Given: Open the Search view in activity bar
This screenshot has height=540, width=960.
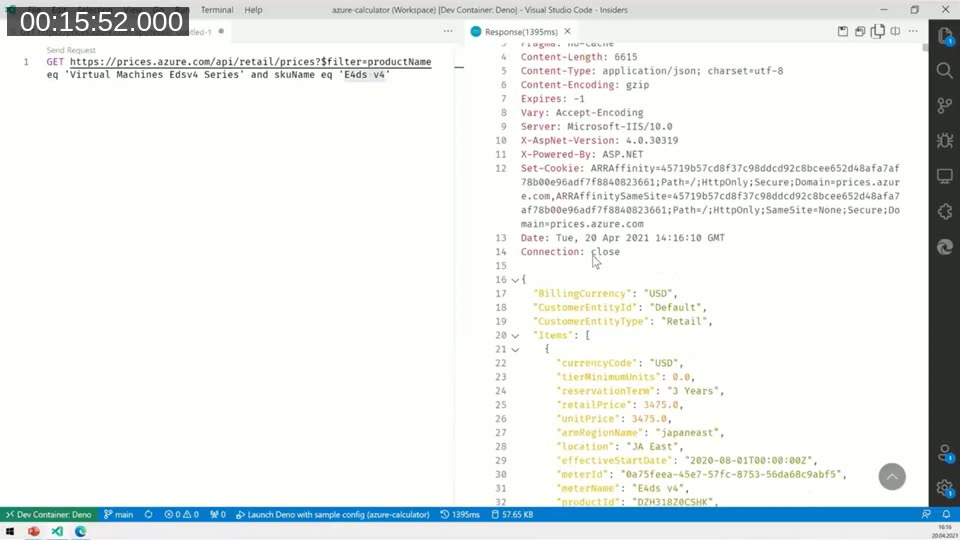Looking at the screenshot, I should (945, 71).
